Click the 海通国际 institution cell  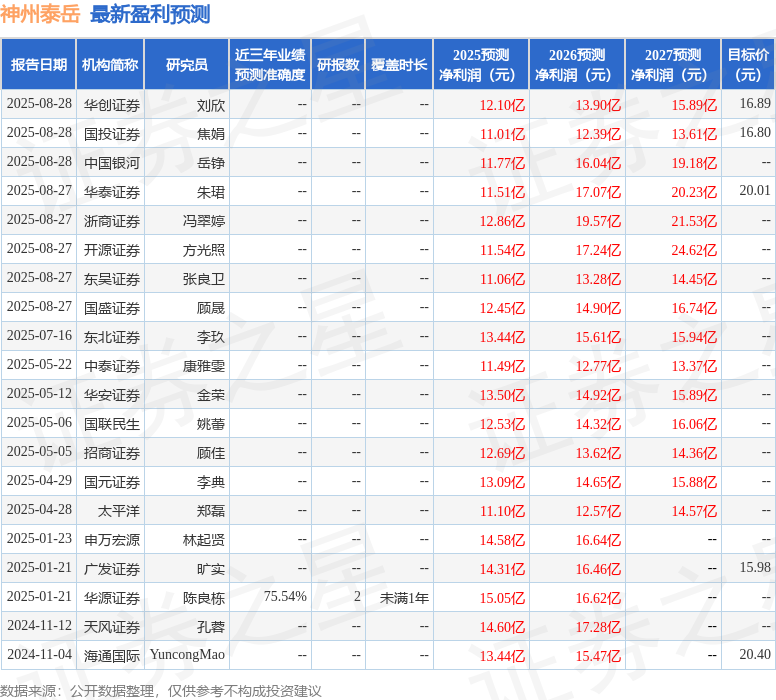click(112, 656)
